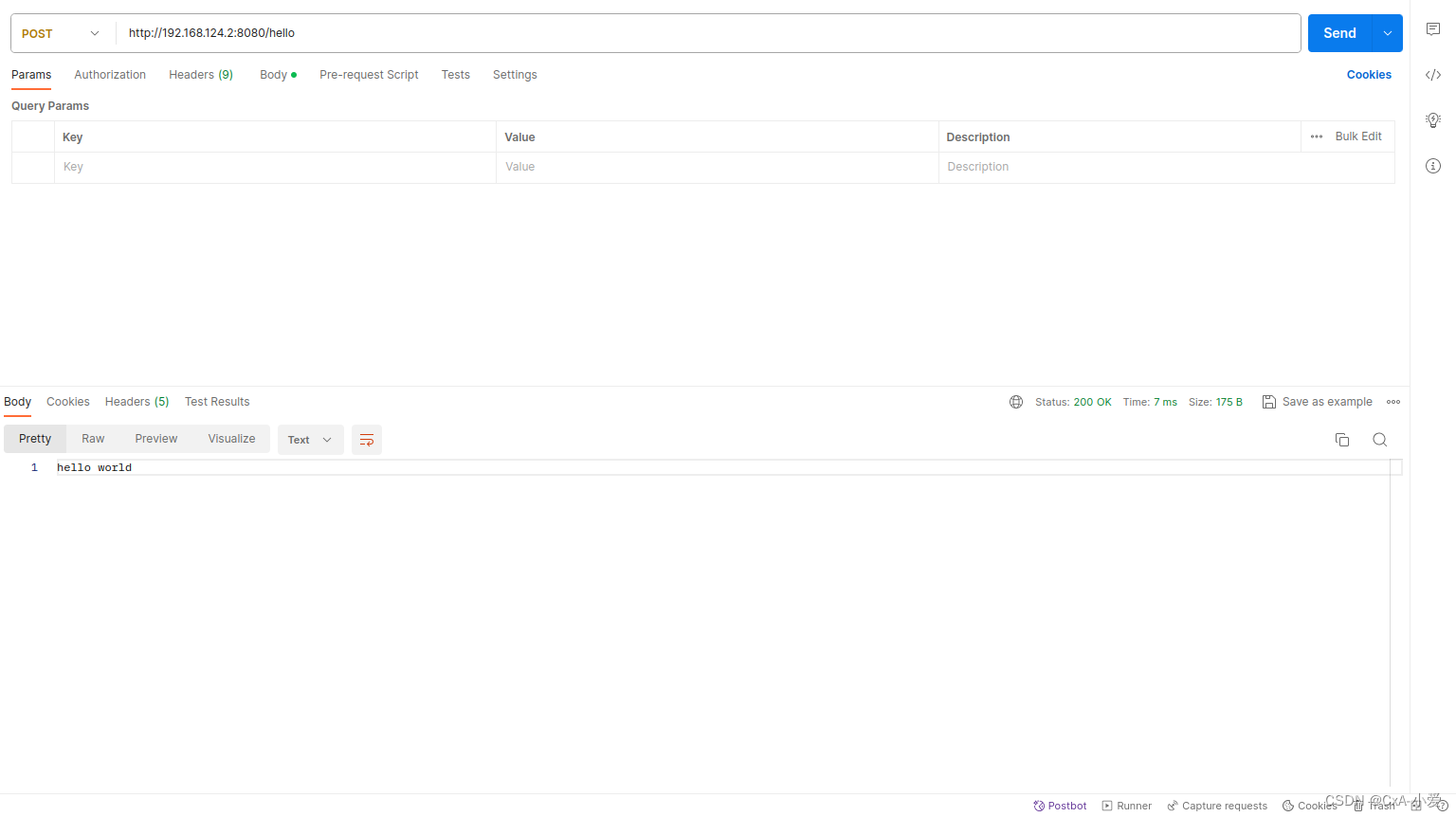Screen dimensions: 1456x817
Task: Click the Bulk Edit link
Action: (1358, 136)
